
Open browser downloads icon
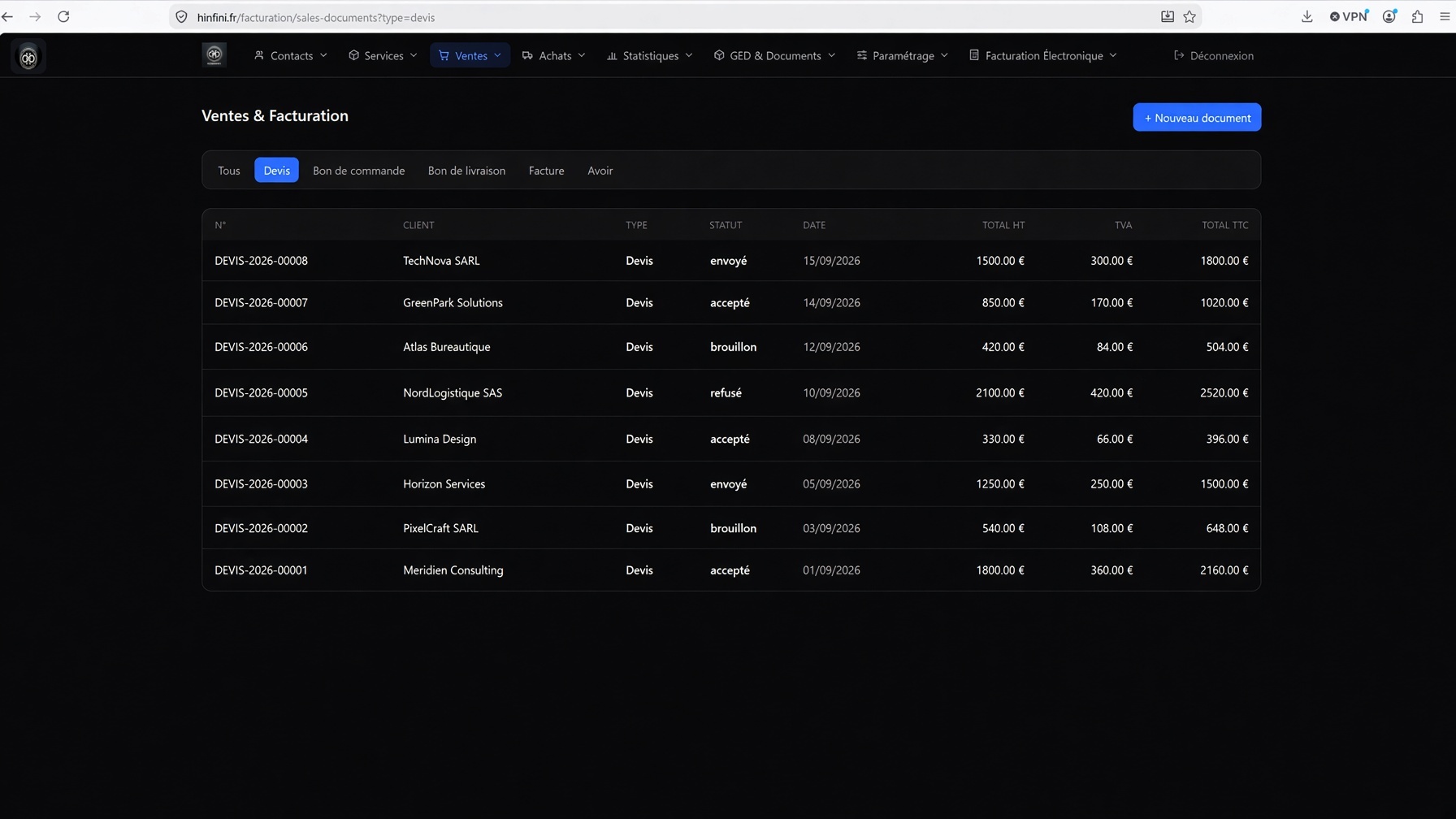click(x=1306, y=16)
